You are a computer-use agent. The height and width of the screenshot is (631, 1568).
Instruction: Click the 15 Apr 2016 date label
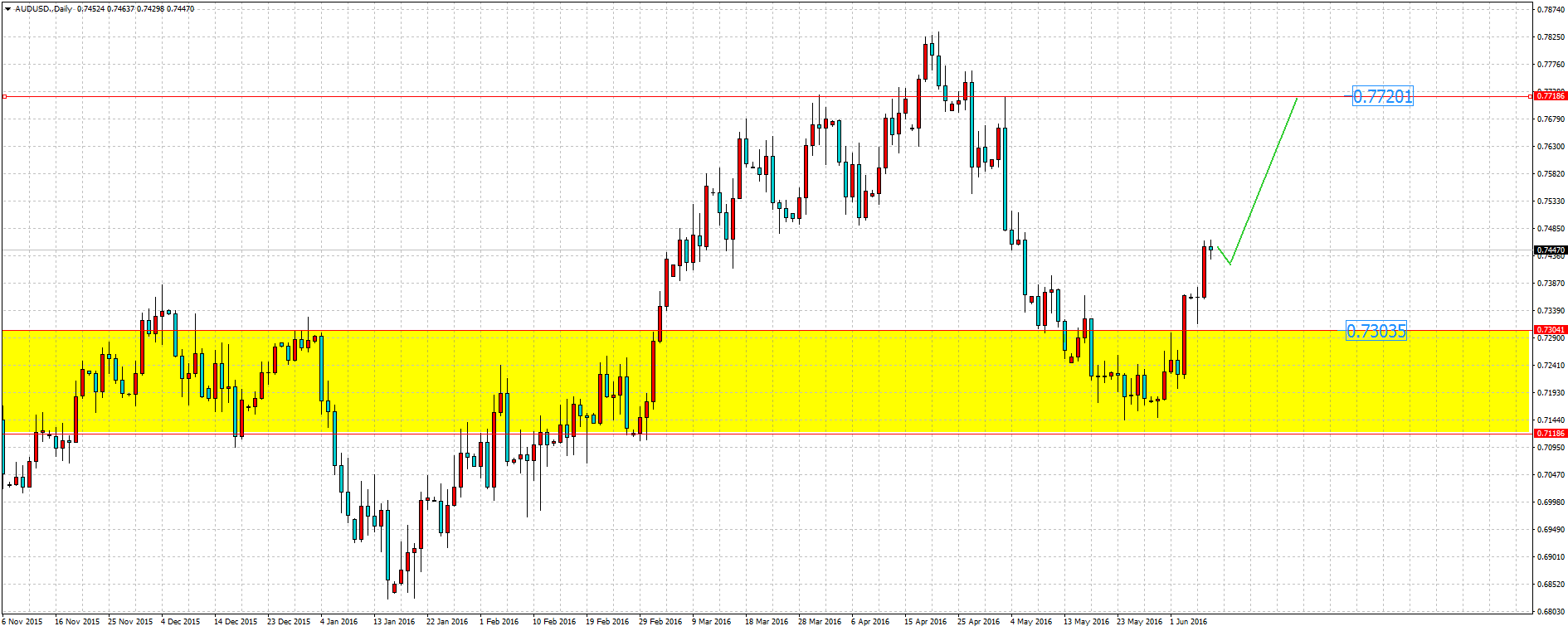925,621
